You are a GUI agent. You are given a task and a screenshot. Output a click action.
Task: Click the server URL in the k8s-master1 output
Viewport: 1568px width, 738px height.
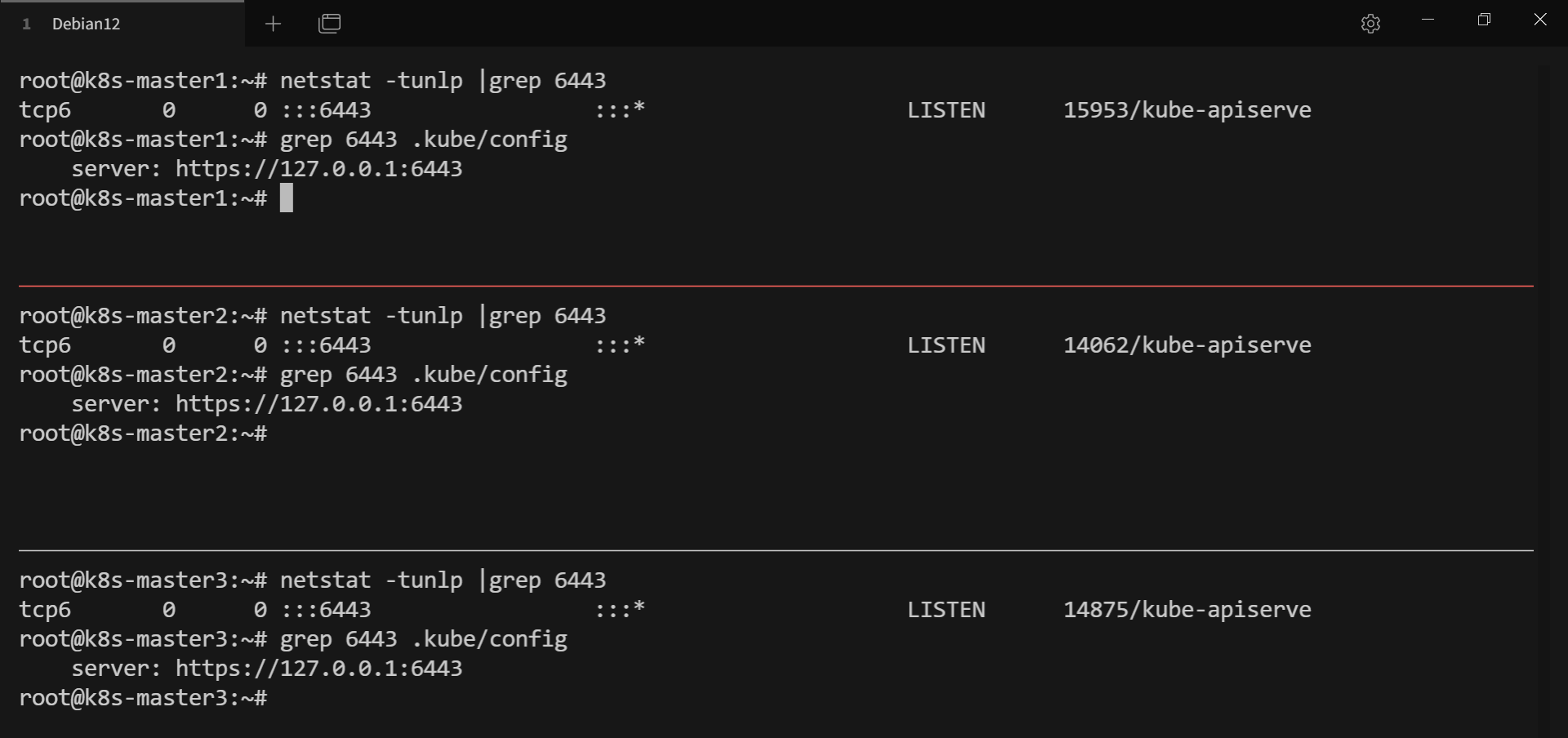tap(318, 169)
